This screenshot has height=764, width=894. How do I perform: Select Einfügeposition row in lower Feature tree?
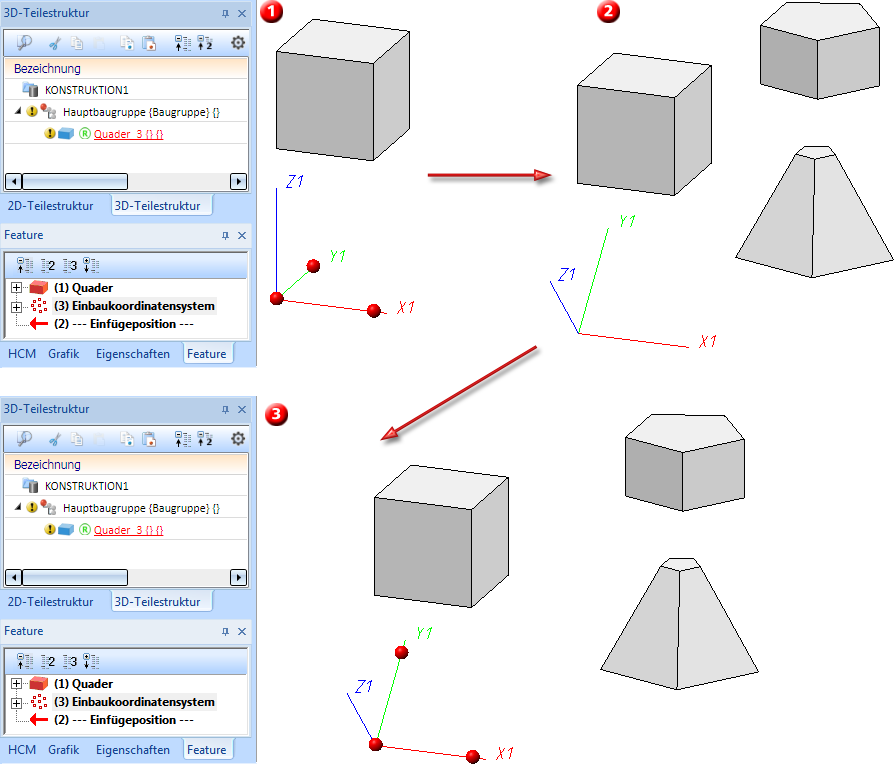click(x=124, y=720)
